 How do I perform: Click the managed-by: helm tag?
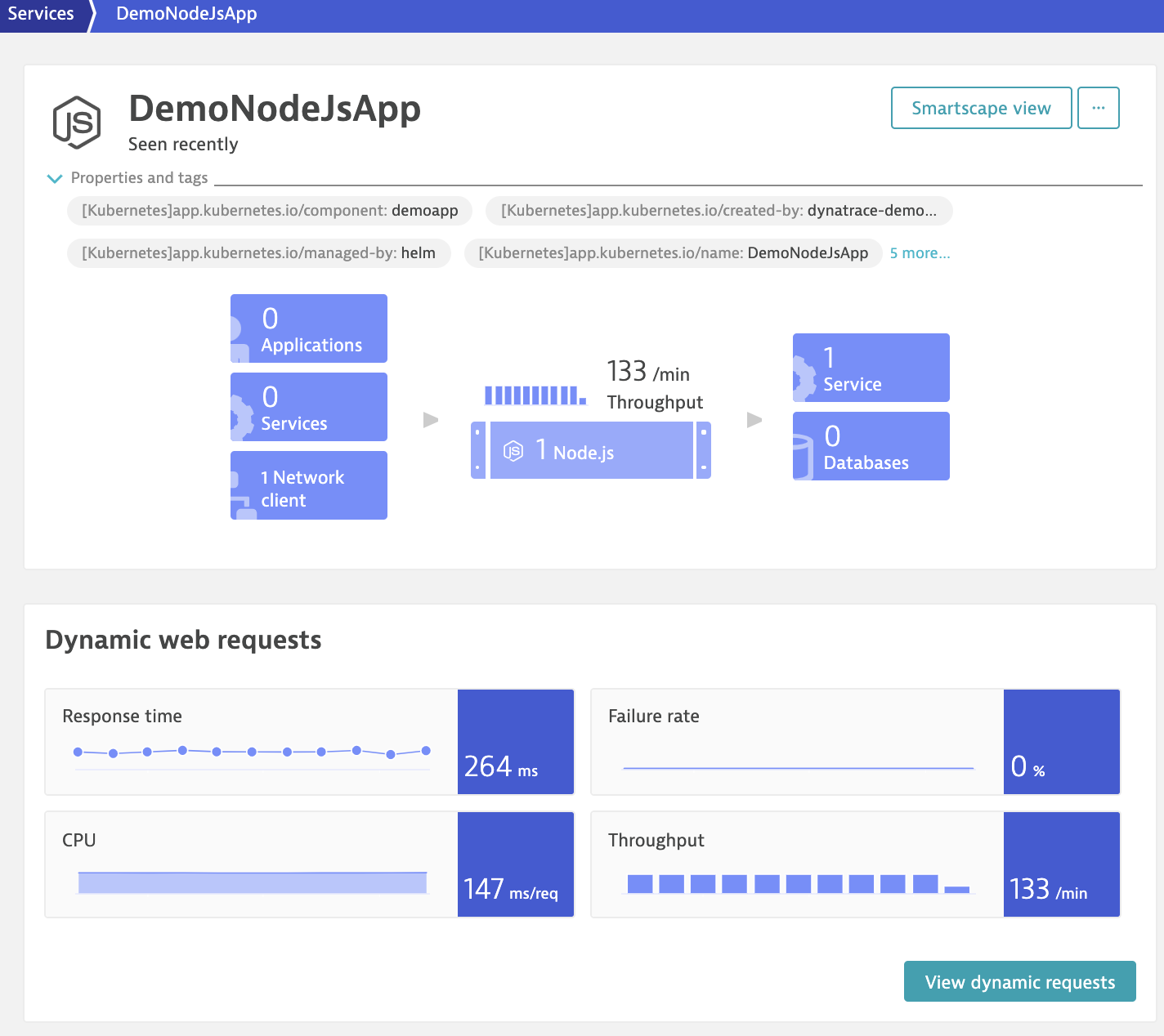258,253
